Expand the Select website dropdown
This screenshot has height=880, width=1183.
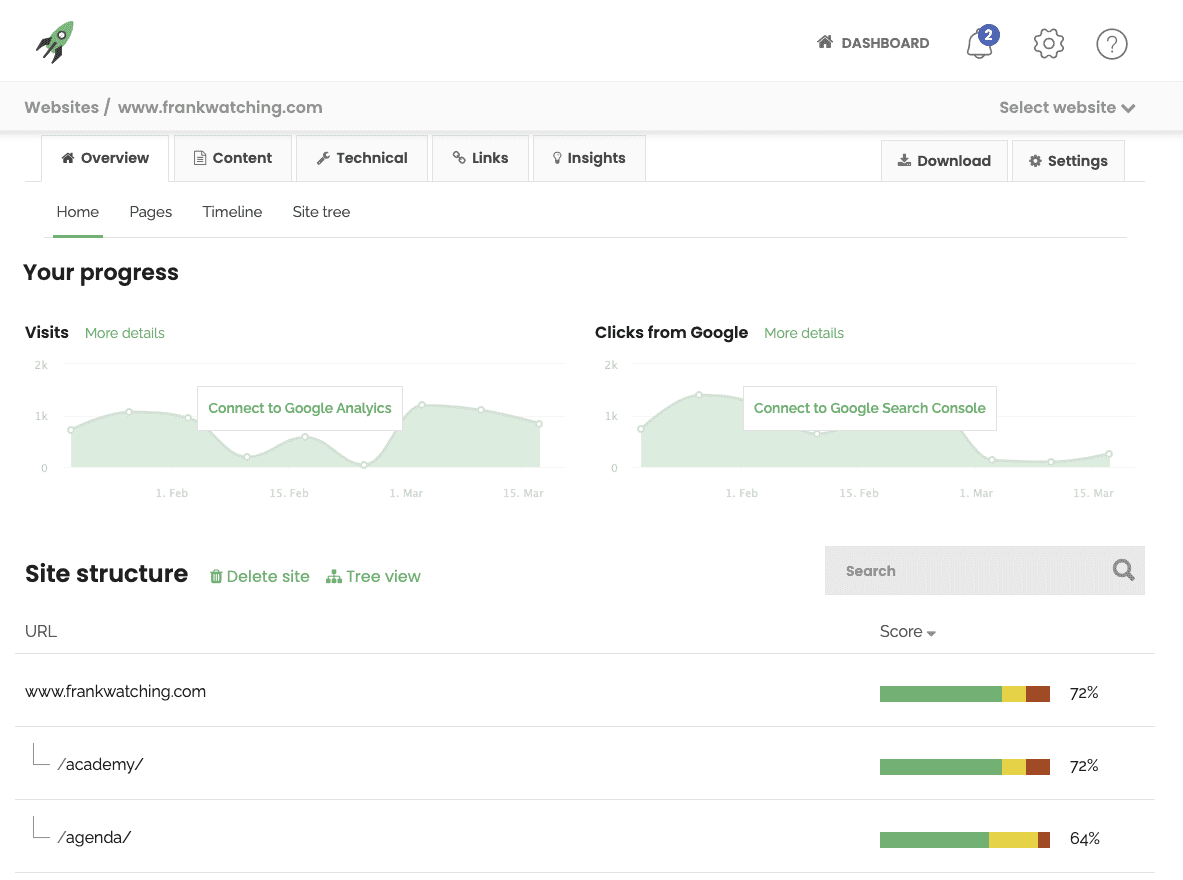[1067, 107]
